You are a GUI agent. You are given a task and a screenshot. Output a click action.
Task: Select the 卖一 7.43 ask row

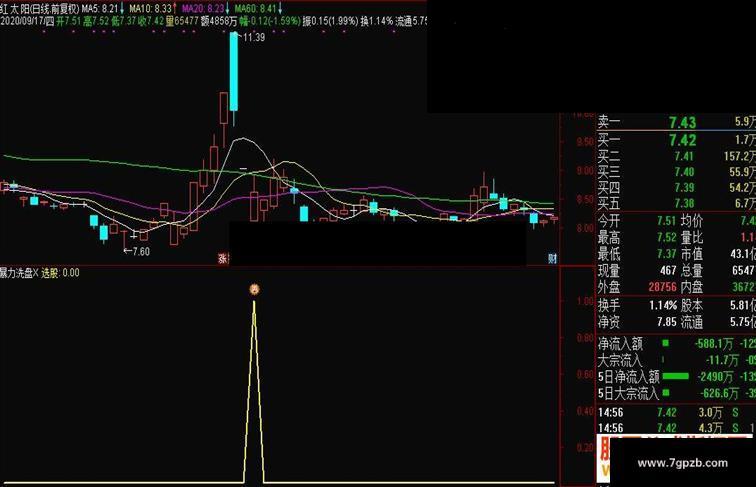click(676, 122)
